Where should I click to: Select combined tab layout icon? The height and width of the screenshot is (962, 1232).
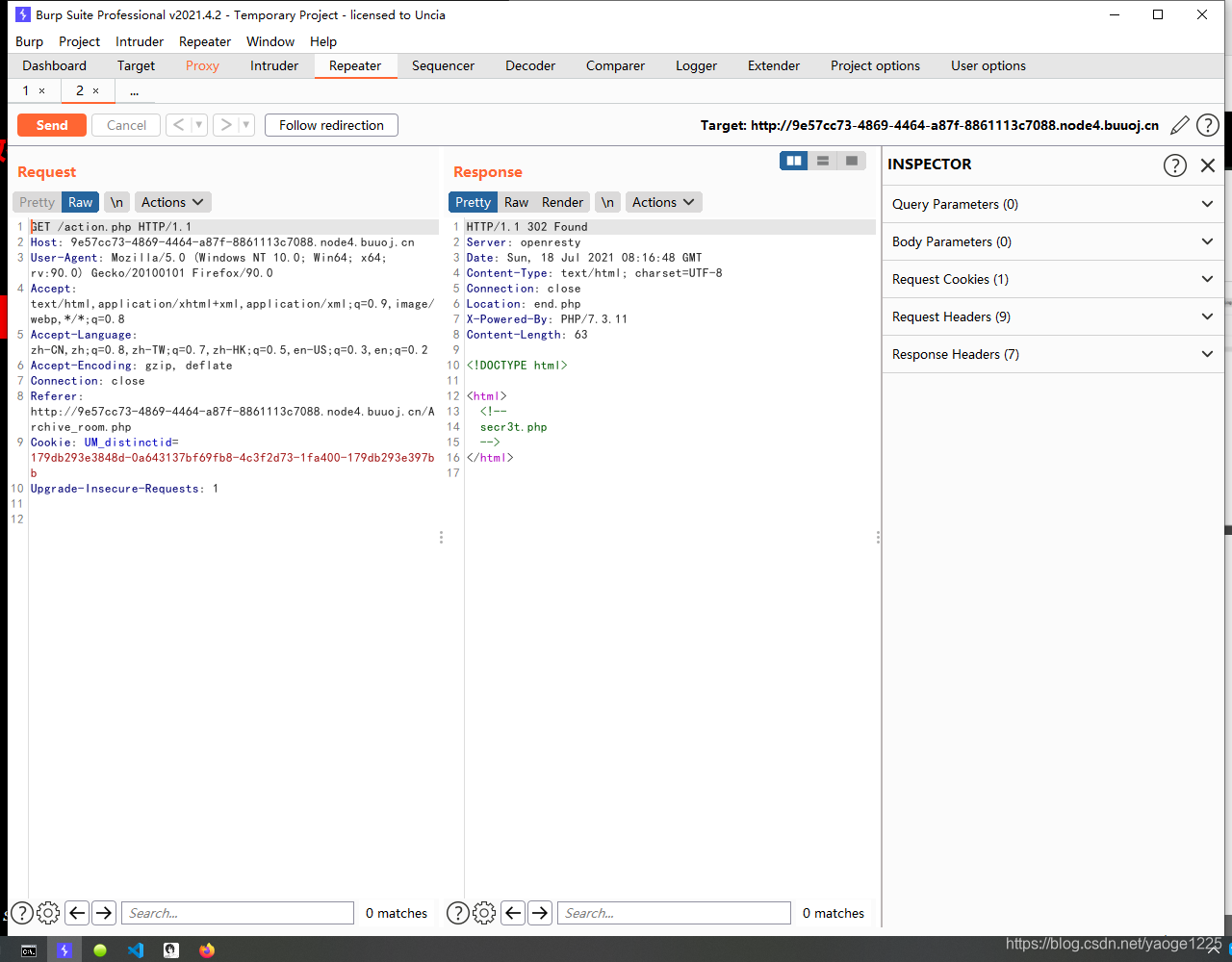852,161
